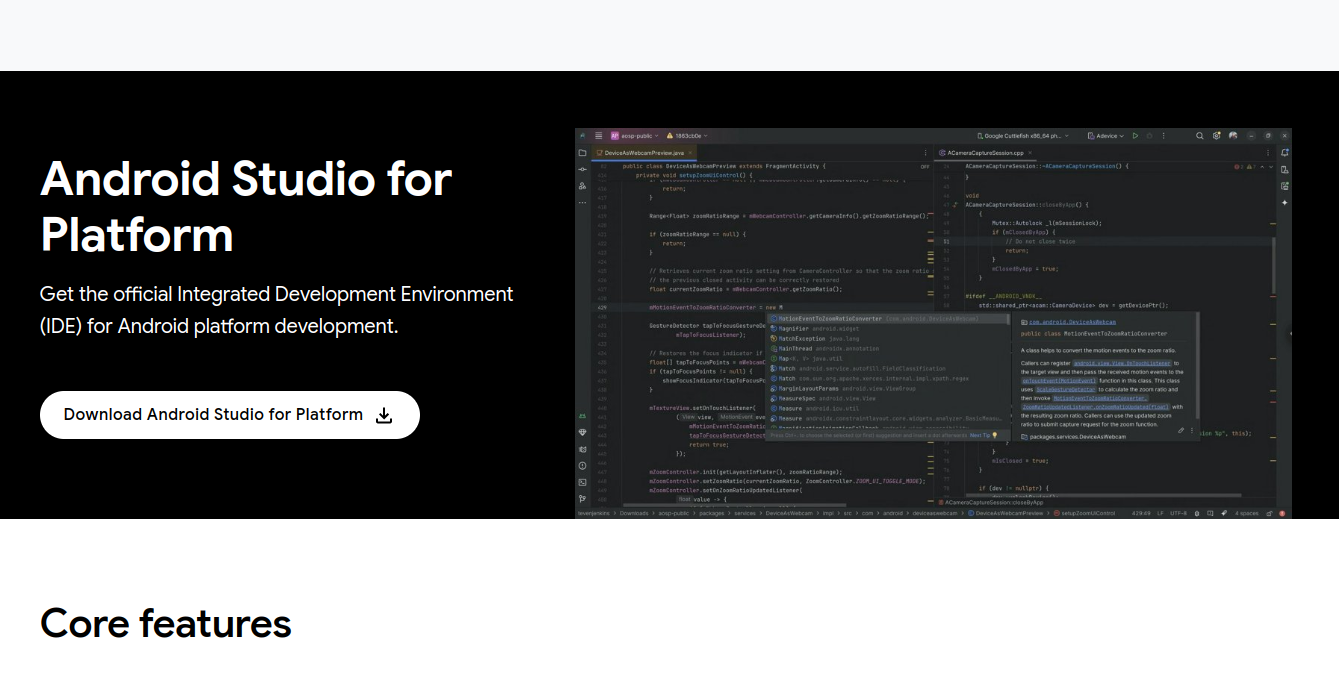Click the green Run icon in IDE toolbar
Image resolution: width=1339 pixels, height=688 pixels.
[1135, 136]
